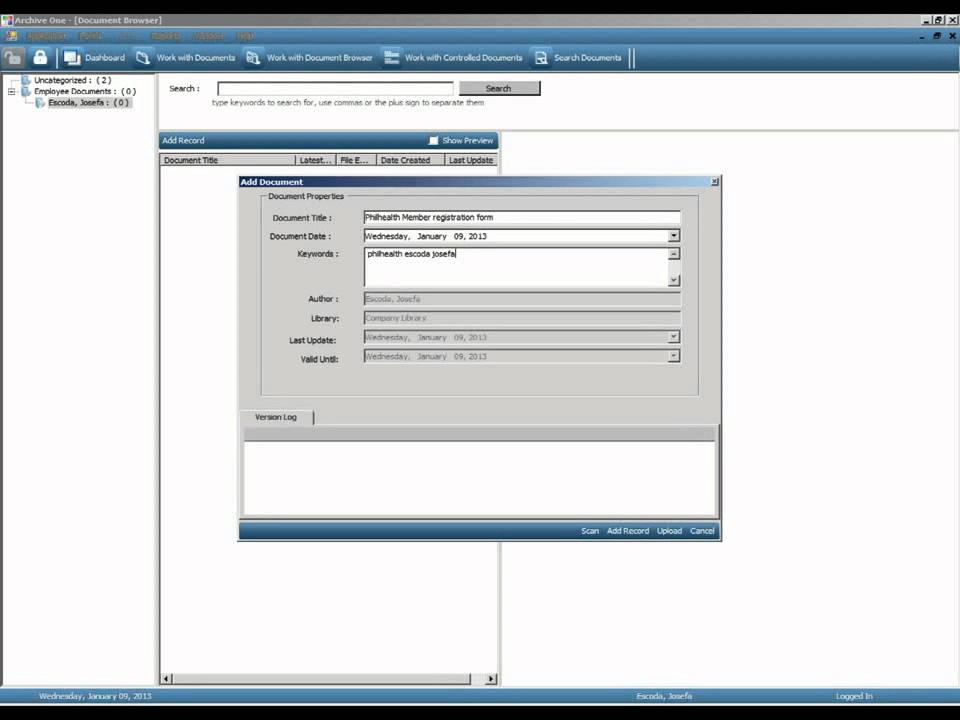Screen dimensions: 960x720
Task: Click Keywords scroll up arrow
Action: click(674, 254)
